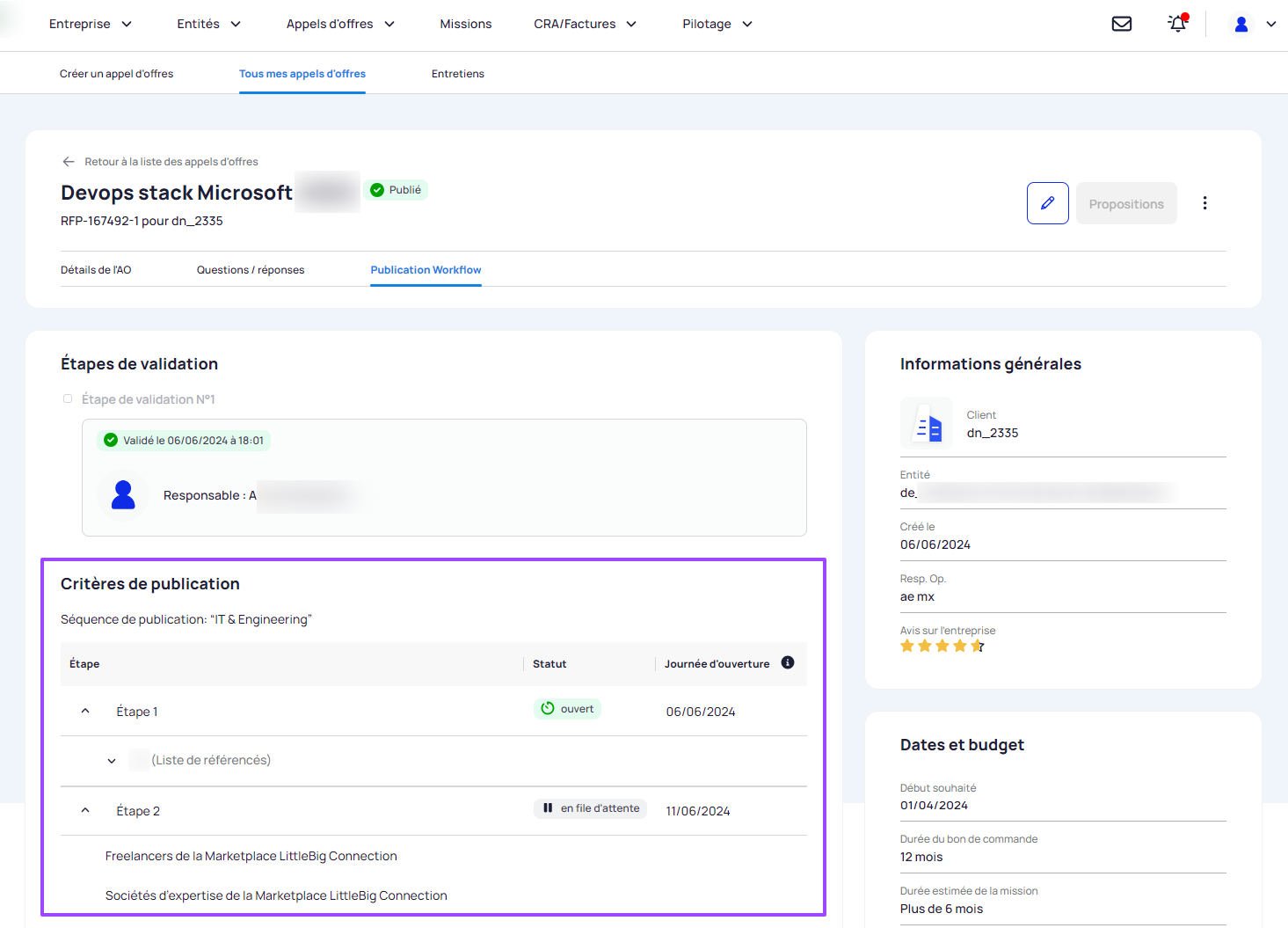Click the en file d'attente status badge
The width and height of the screenshot is (1288, 928).
pyautogui.click(x=590, y=808)
